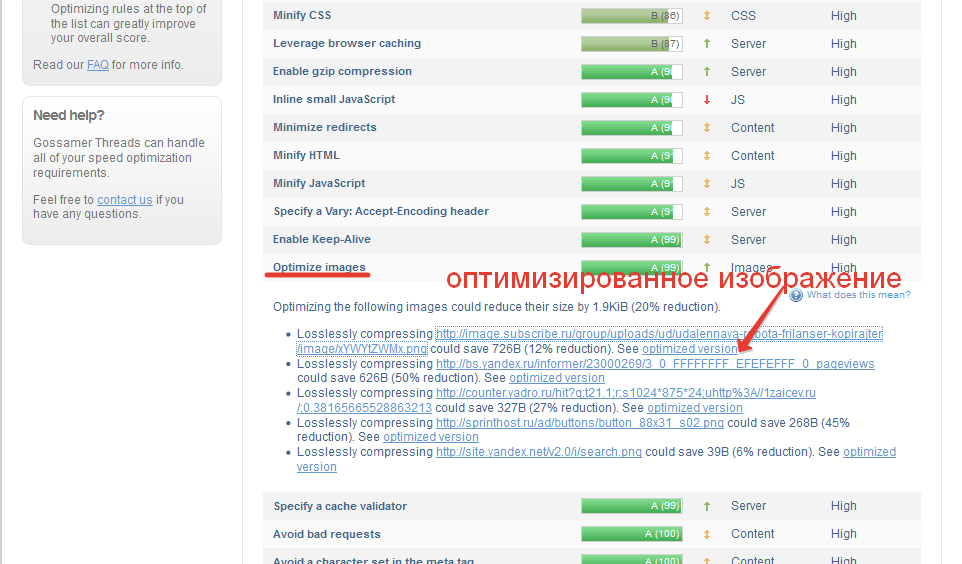
Task: Click the green up arrow for Specify a cache validator
Action: pyautogui.click(x=706, y=506)
